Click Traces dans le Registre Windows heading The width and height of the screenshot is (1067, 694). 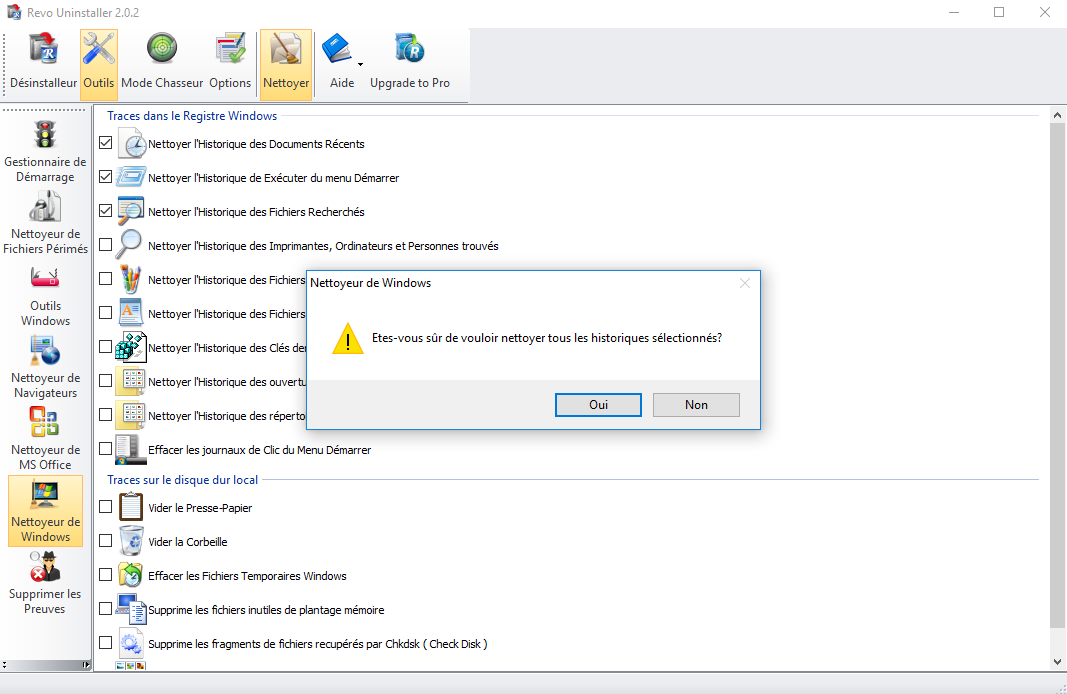(x=192, y=116)
